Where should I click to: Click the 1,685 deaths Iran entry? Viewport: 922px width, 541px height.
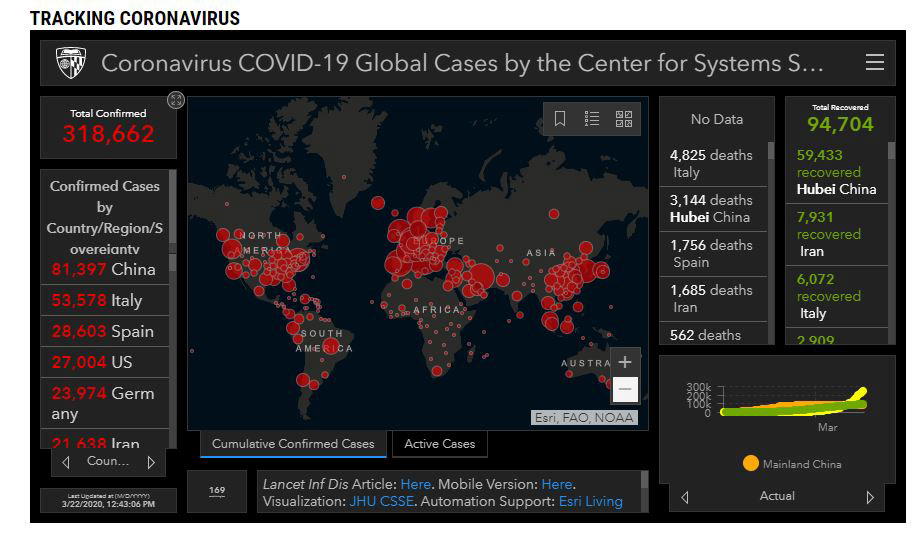[x=713, y=299]
